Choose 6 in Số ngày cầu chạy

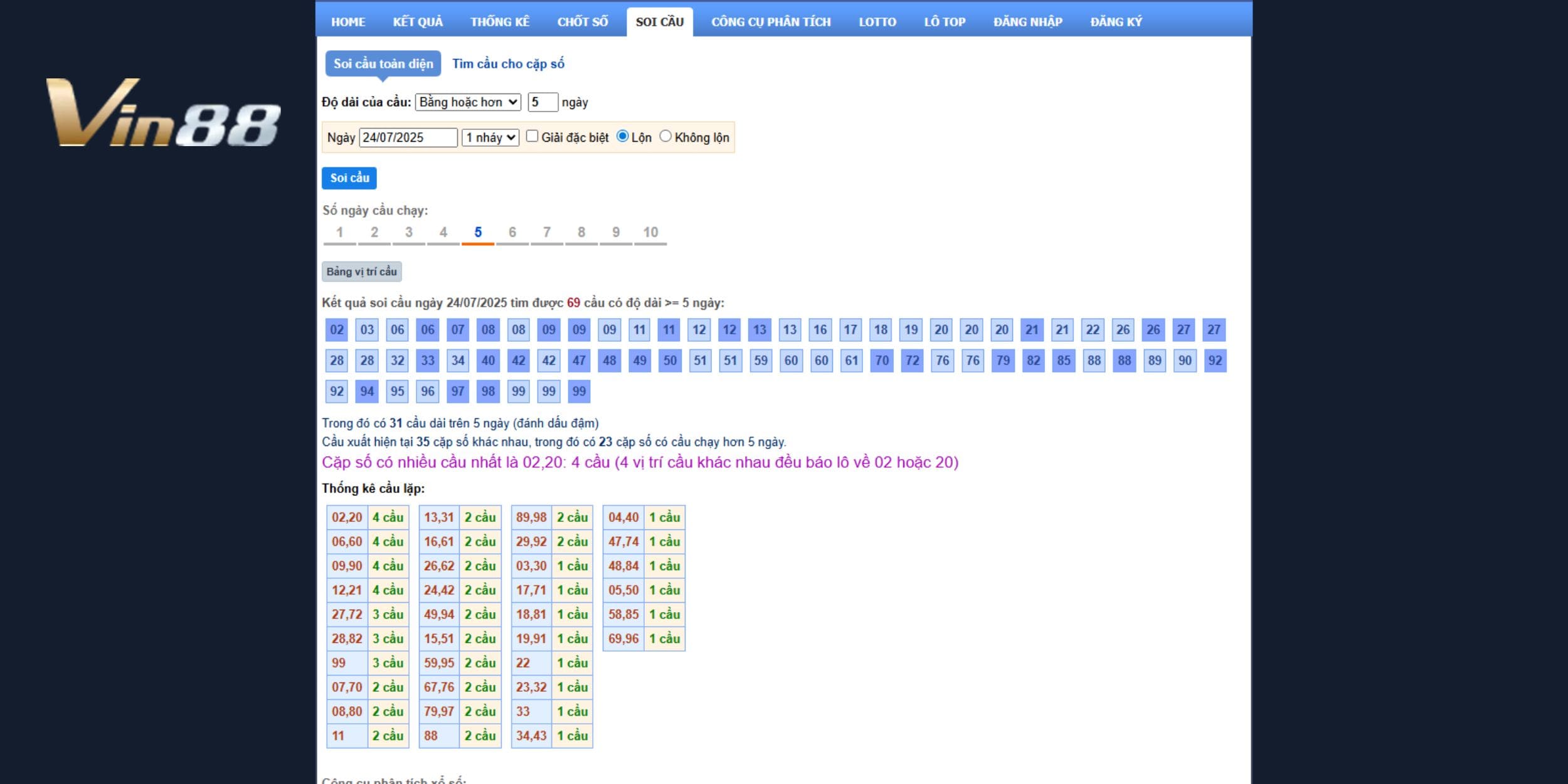512,233
